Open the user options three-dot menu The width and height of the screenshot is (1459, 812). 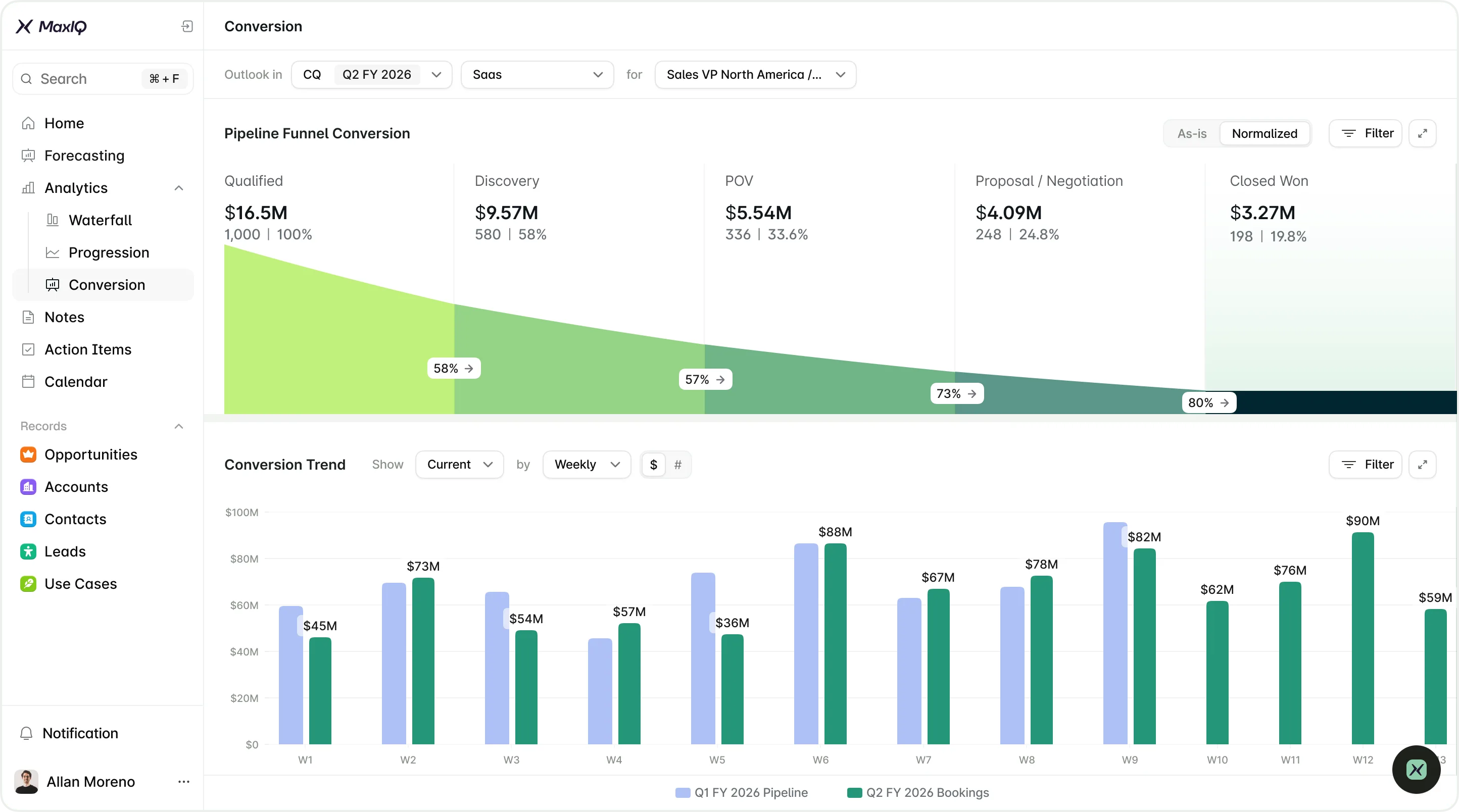point(183,782)
